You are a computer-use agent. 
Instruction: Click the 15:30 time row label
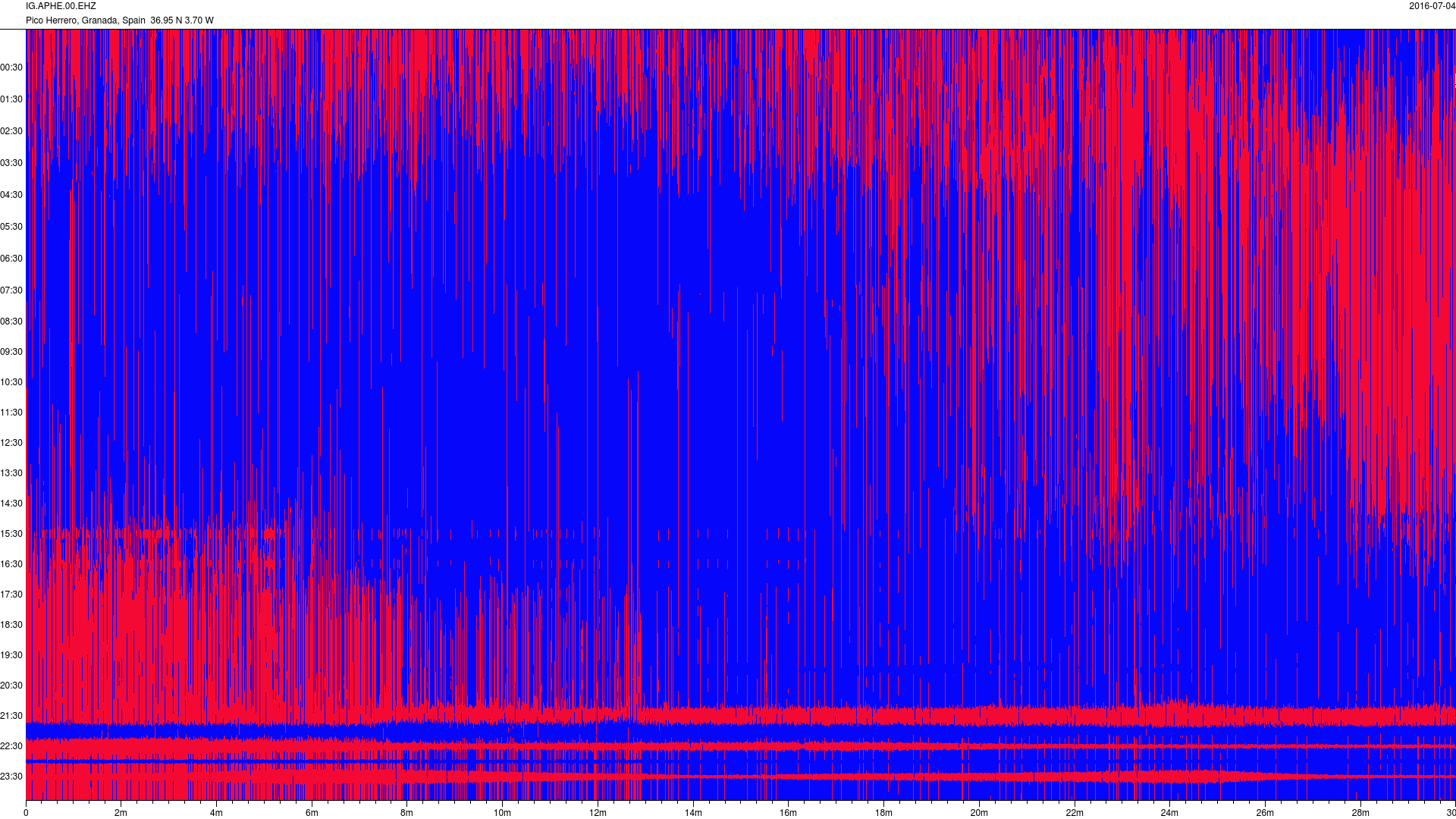(x=11, y=534)
